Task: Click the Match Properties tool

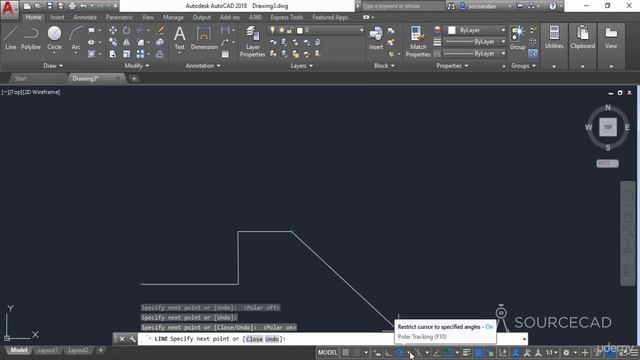Action: click(418, 42)
